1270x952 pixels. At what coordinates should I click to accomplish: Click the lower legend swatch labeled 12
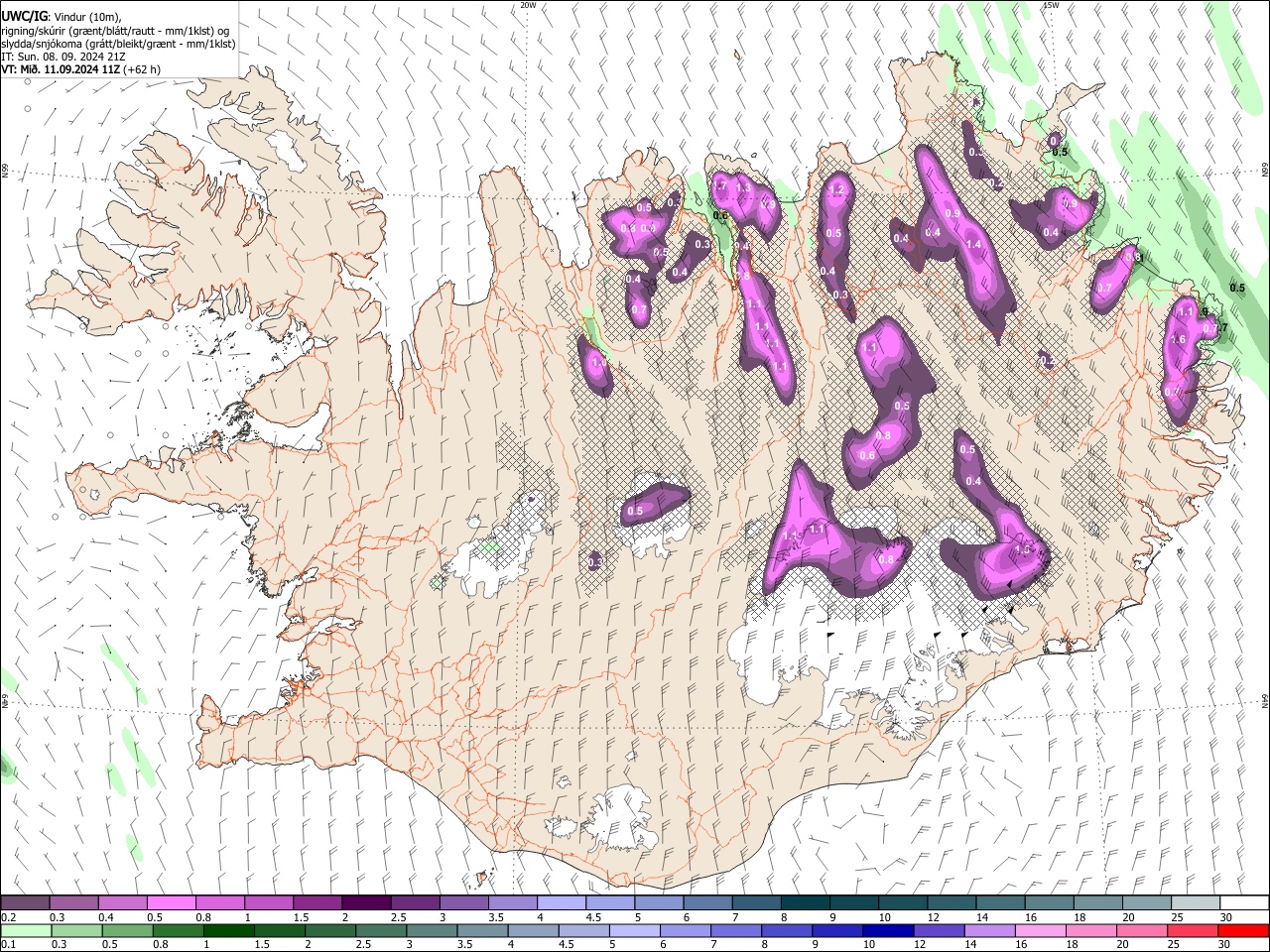click(940, 930)
